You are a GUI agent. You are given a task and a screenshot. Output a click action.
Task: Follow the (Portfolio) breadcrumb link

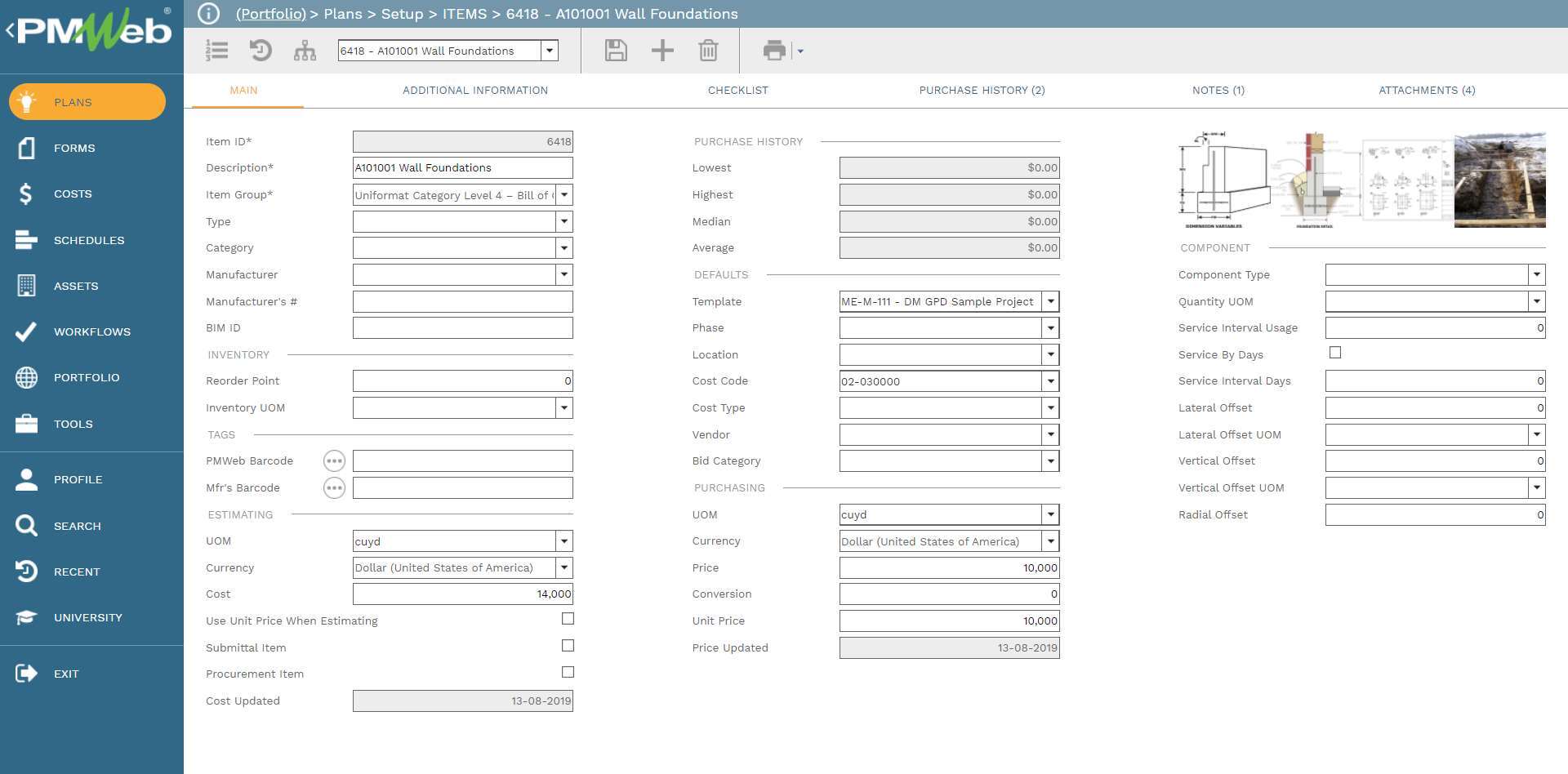270,14
